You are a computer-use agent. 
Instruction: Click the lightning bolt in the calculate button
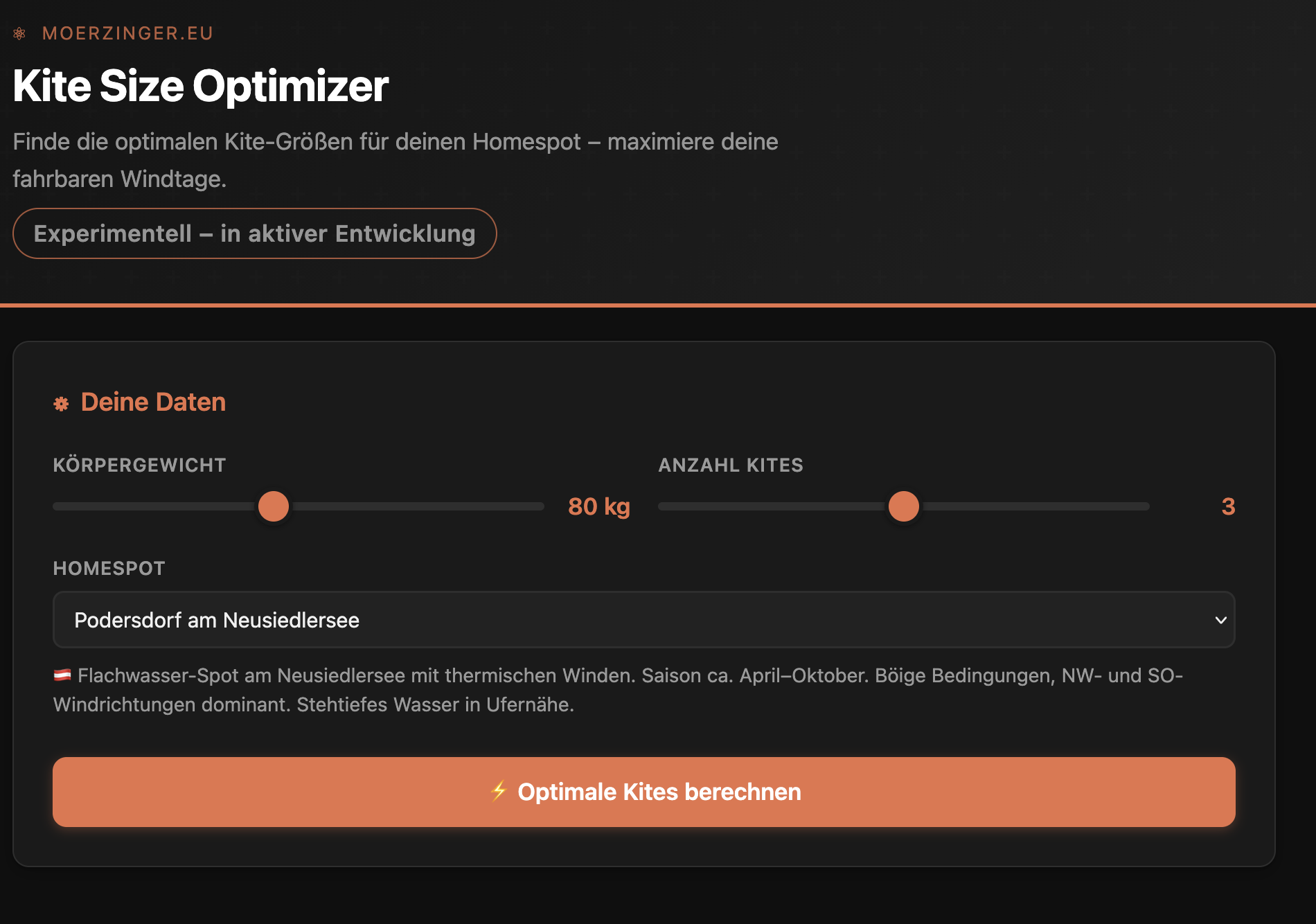click(x=499, y=792)
